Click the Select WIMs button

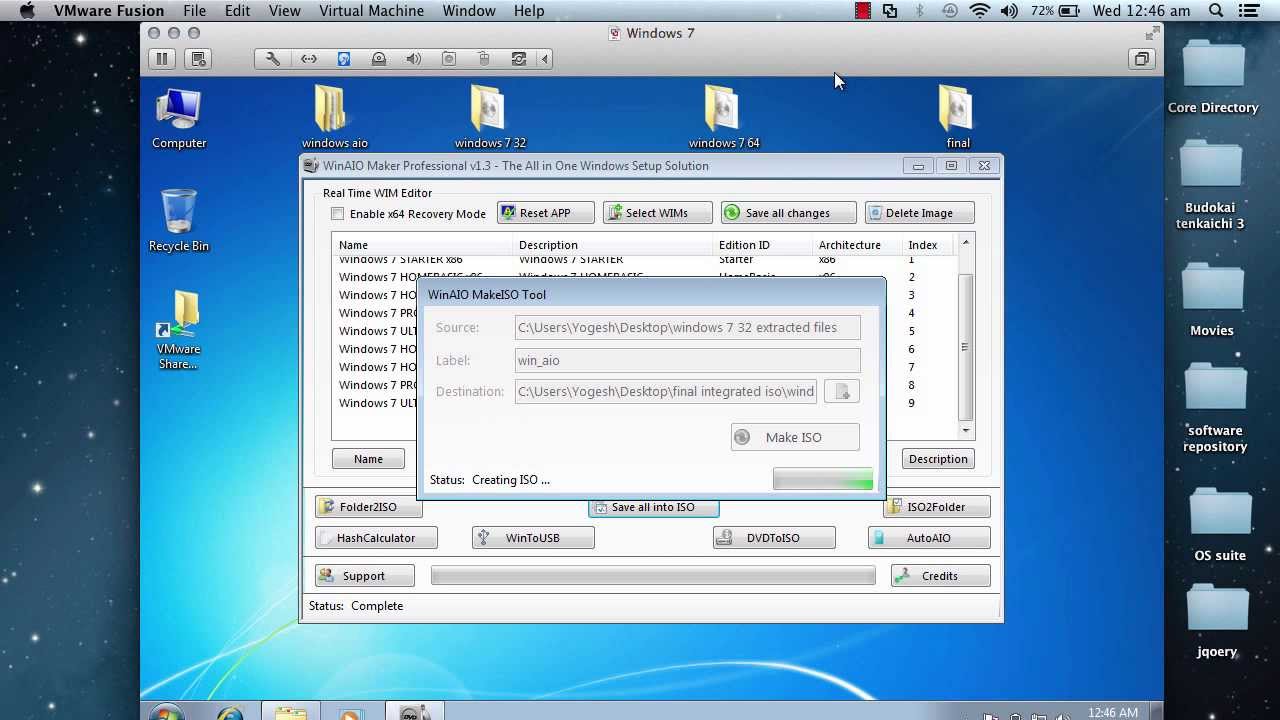click(x=658, y=213)
